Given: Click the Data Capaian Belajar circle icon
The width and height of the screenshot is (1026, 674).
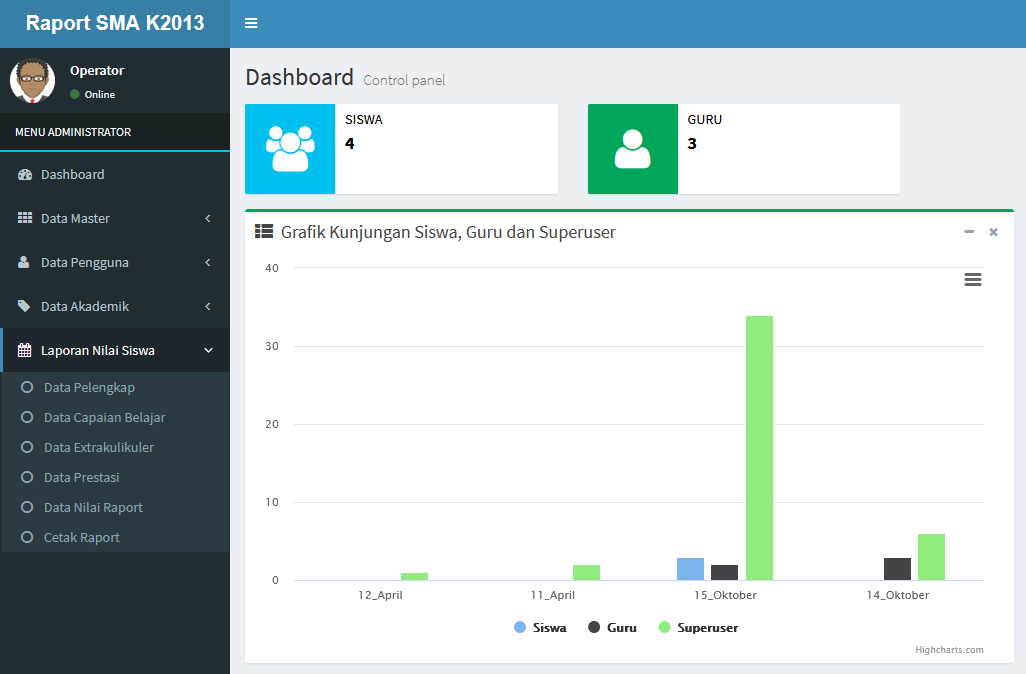Looking at the screenshot, I should pos(27,417).
